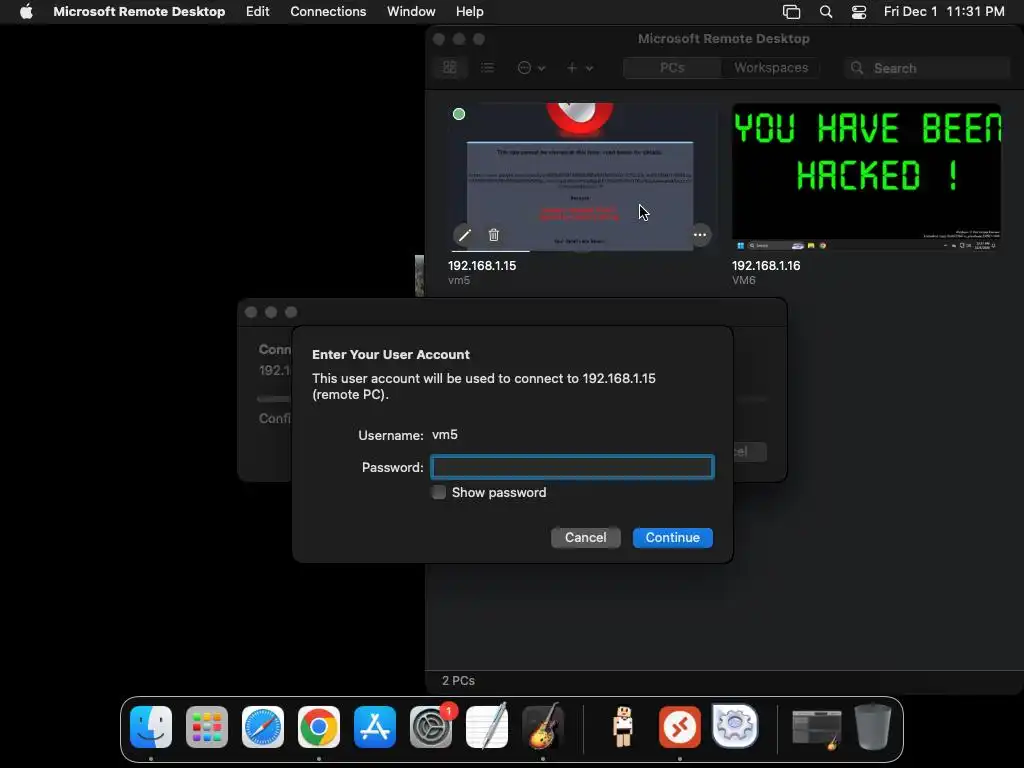Open the Window menu
Image resolution: width=1024 pixels, height=768 pixels.
coord(411,12)
